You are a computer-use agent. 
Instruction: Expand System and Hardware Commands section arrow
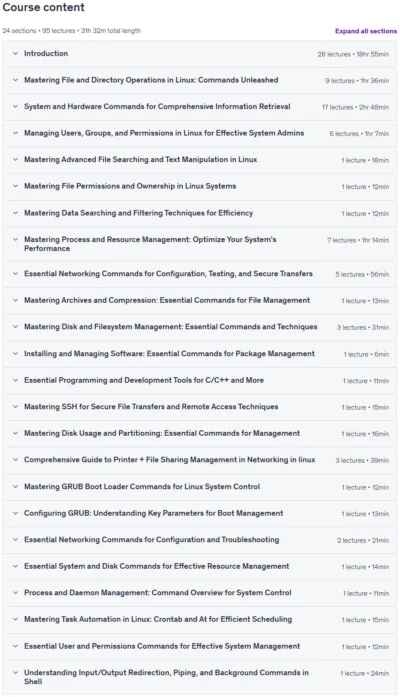(x=16, y=107)
